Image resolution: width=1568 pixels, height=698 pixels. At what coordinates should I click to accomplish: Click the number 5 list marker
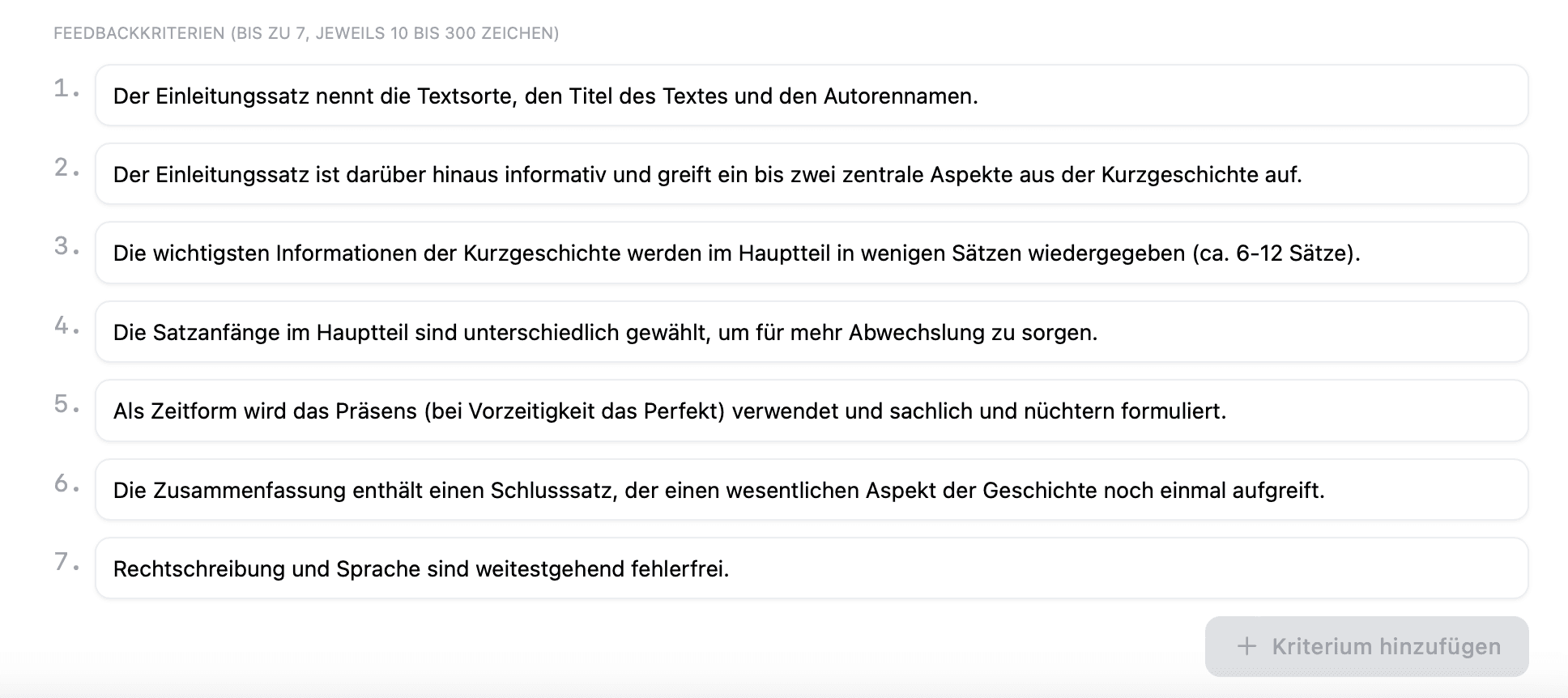[62, 404]
